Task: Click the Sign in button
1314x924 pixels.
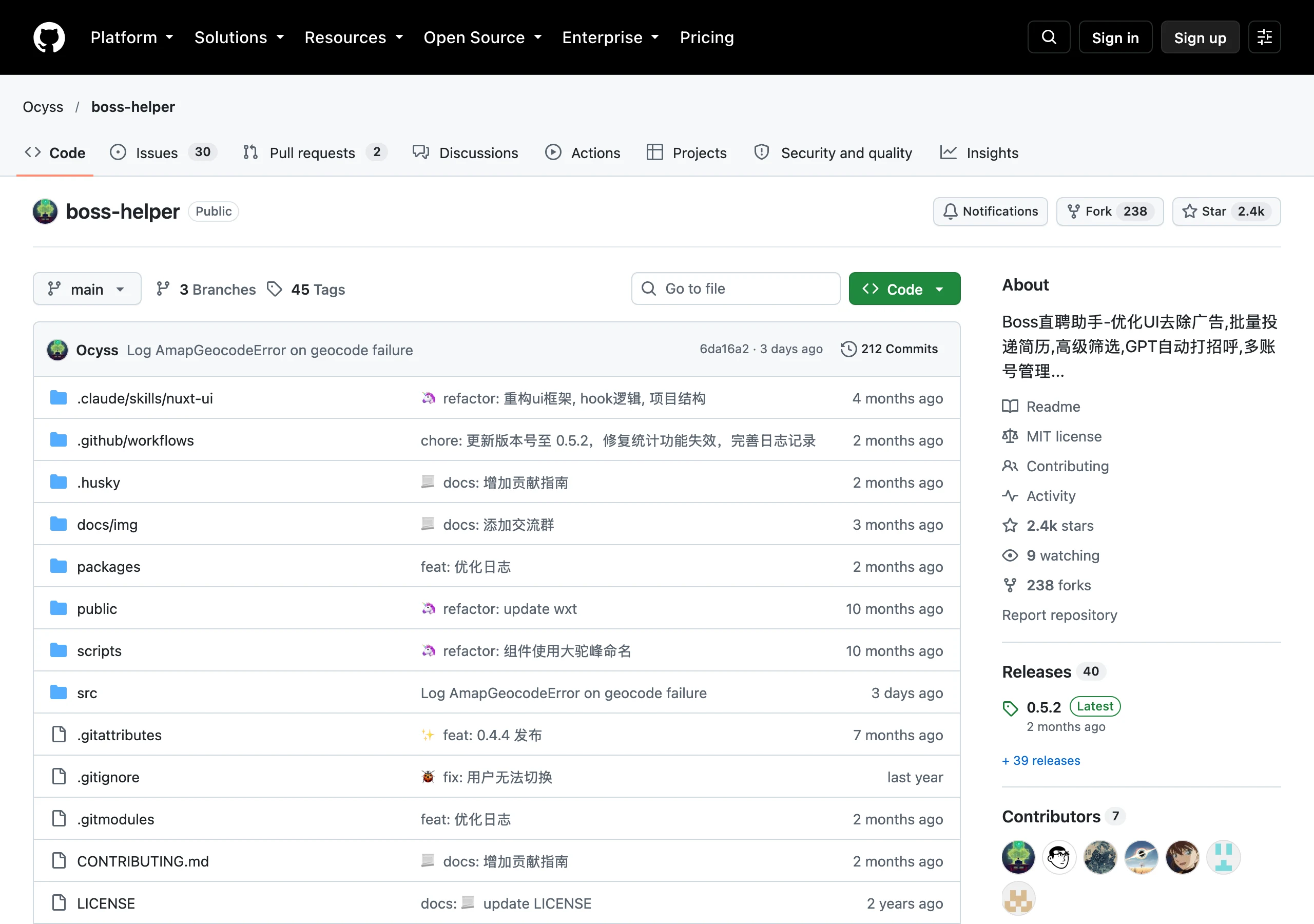Action: click(x=1115, y=37)
